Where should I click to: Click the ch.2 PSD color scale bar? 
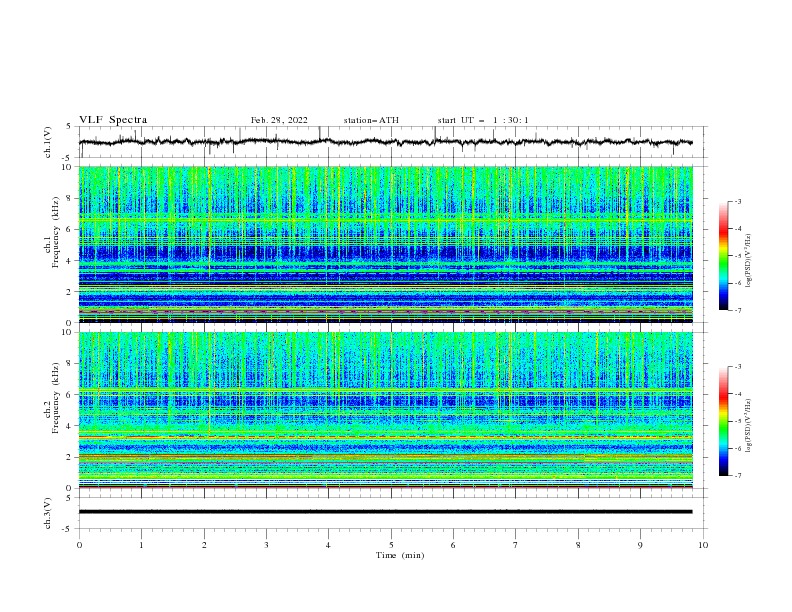click(x=724, y=421)
